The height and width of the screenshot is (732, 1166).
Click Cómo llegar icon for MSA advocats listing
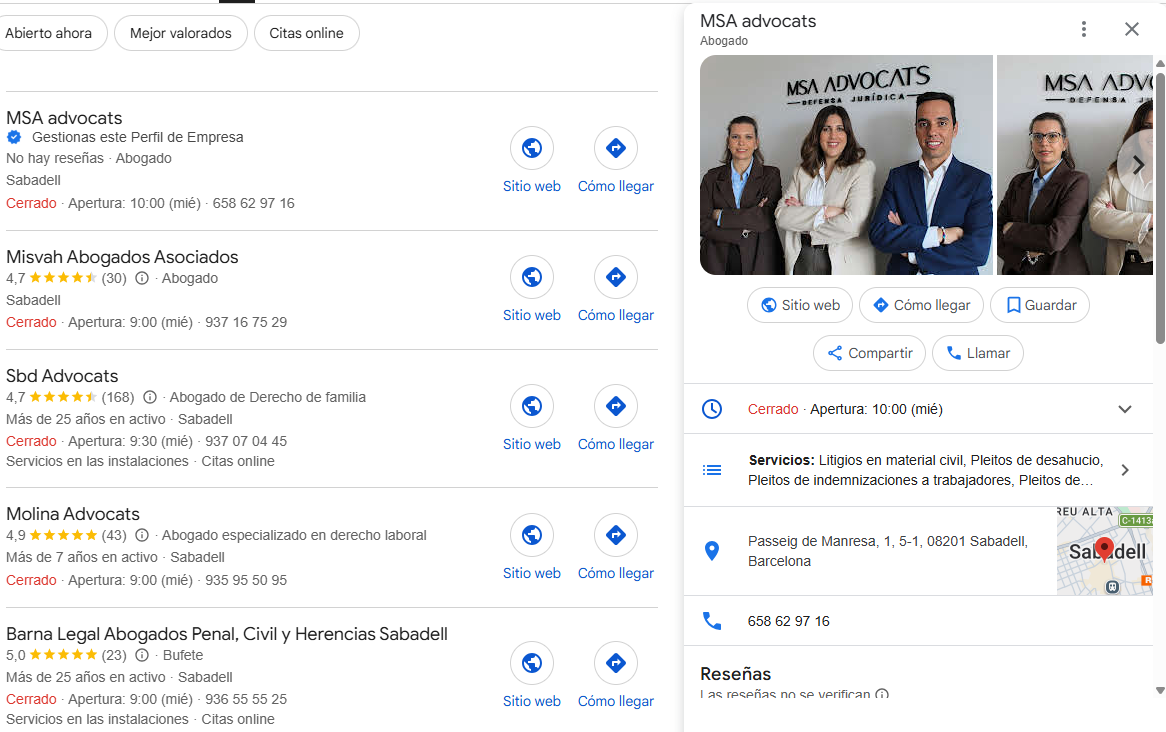pos(616,148)
